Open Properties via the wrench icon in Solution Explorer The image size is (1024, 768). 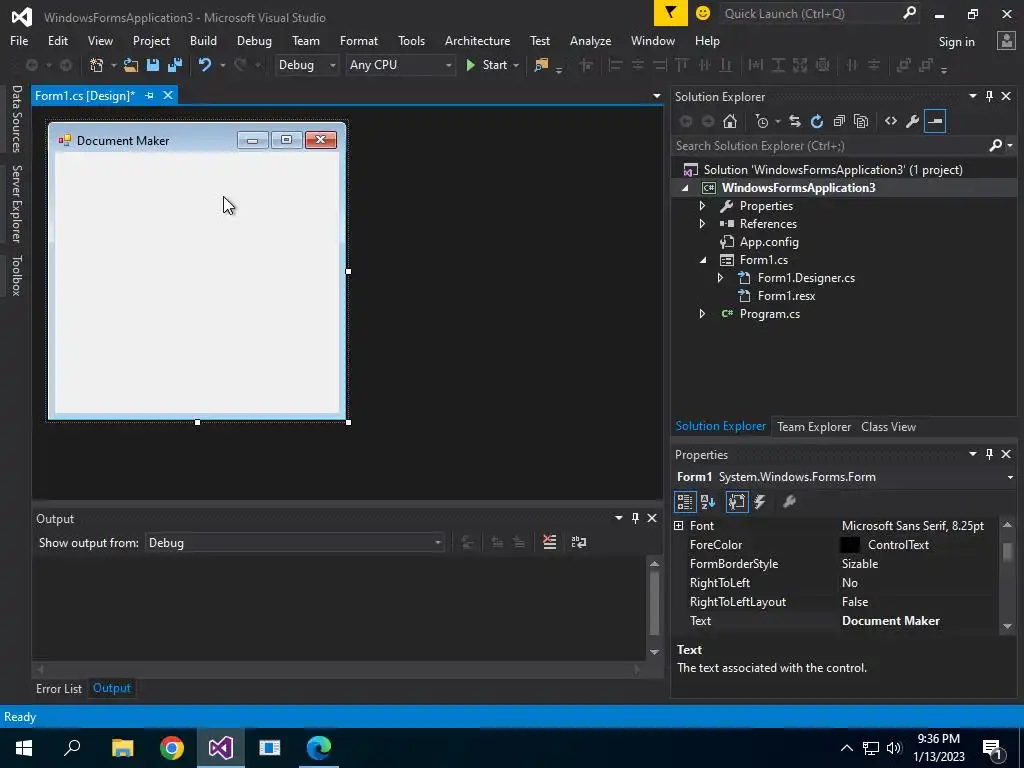(913, 121)
